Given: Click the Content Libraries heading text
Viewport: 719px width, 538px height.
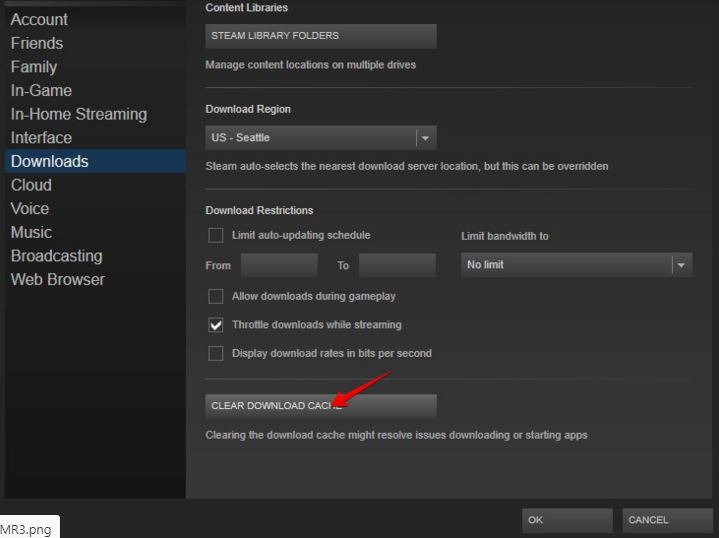Looking at the screenshot, I should [247, 8].
